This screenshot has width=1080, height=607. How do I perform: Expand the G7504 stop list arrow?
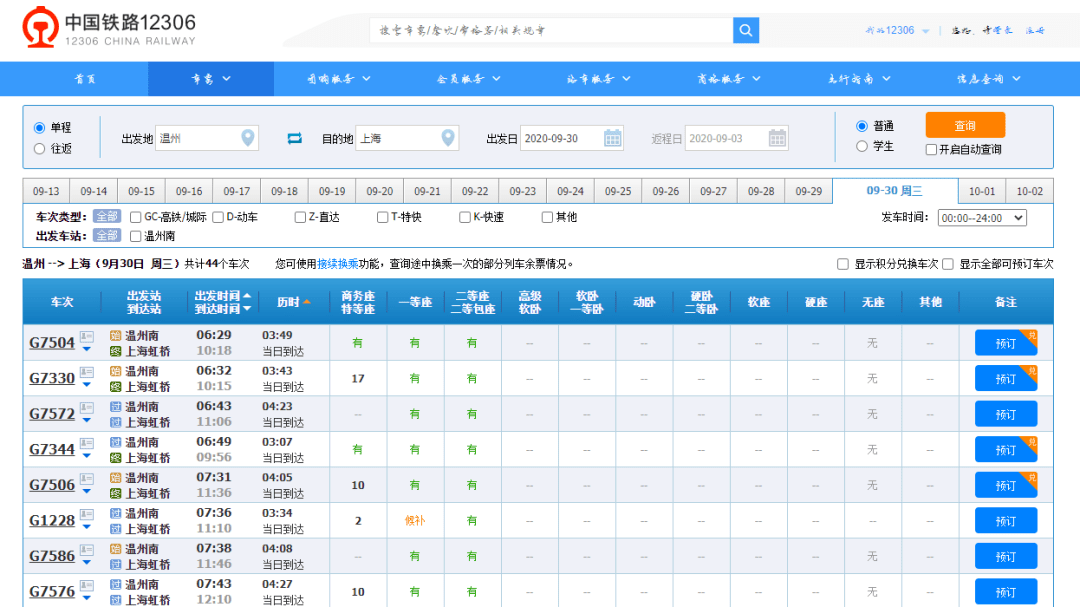click(87, 349)
